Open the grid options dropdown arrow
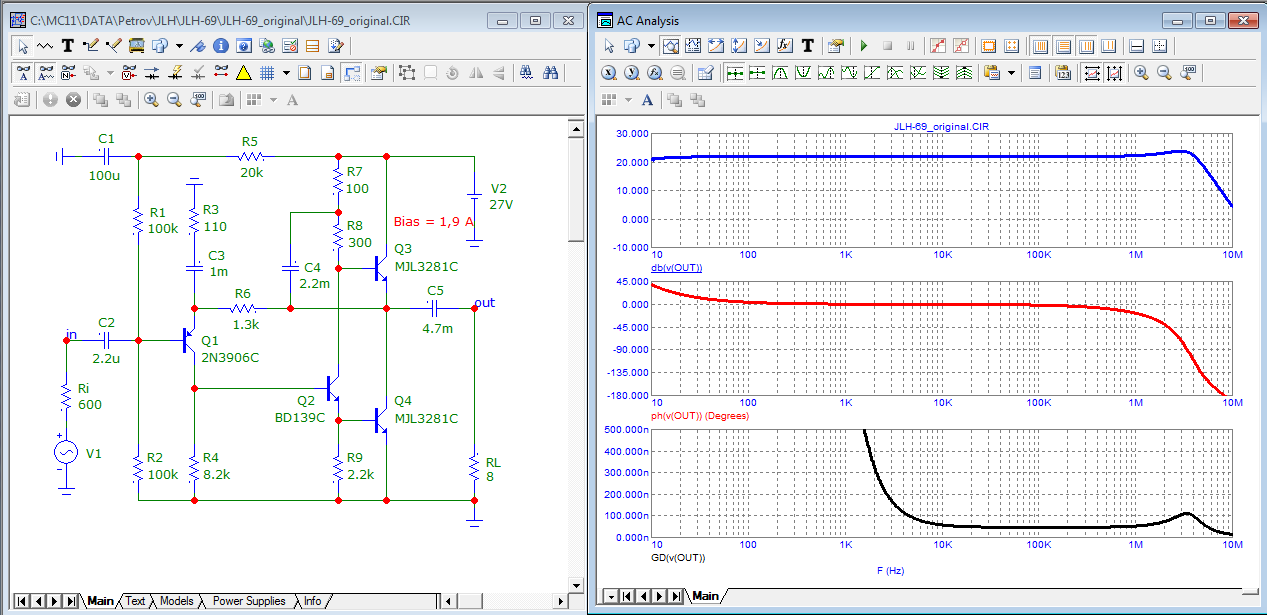 (x=286, y=72)
